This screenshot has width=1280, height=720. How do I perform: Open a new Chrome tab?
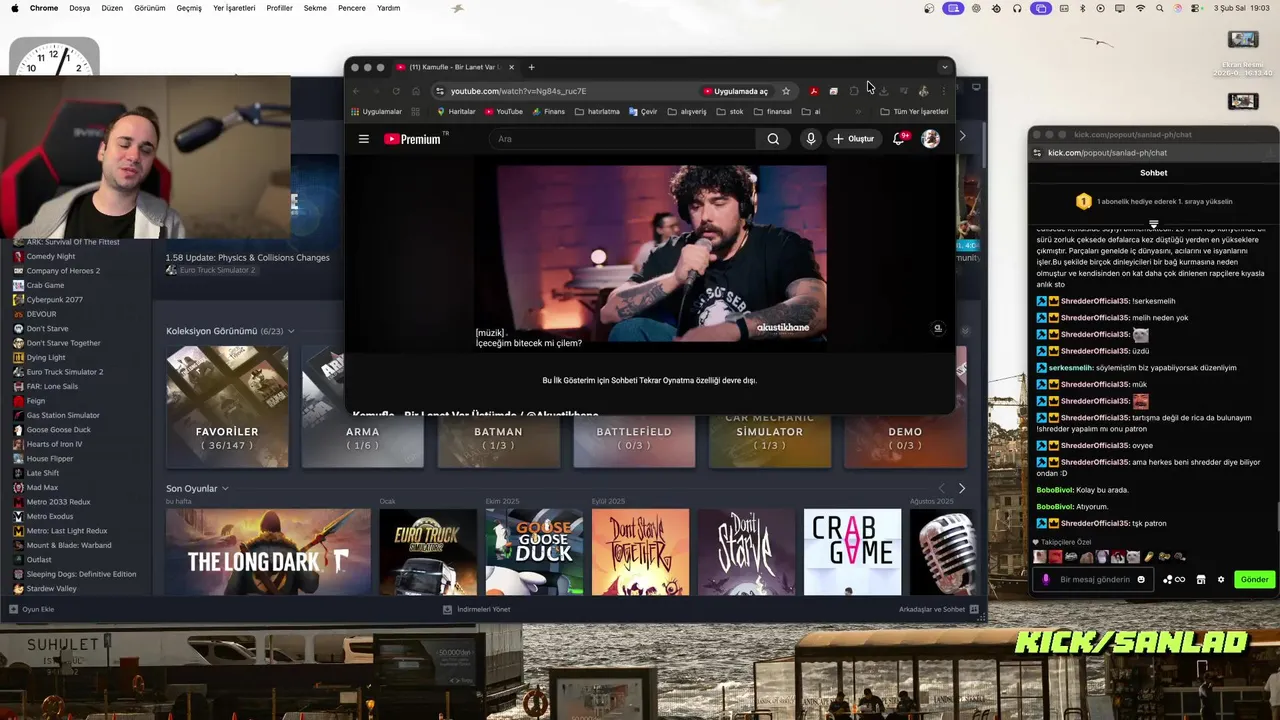tap(531, 67)
